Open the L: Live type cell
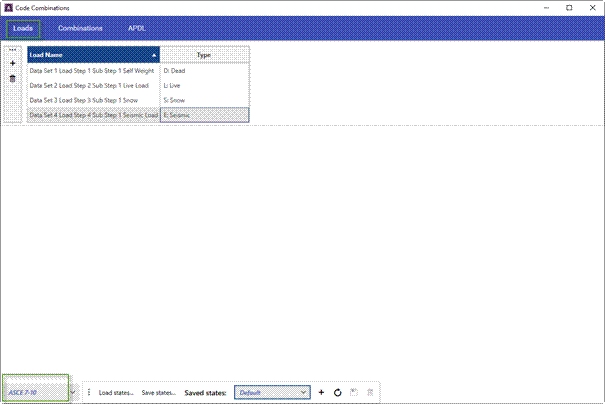Screen dimensions: 605x404 pyautogui.click(x=204, y=85)
